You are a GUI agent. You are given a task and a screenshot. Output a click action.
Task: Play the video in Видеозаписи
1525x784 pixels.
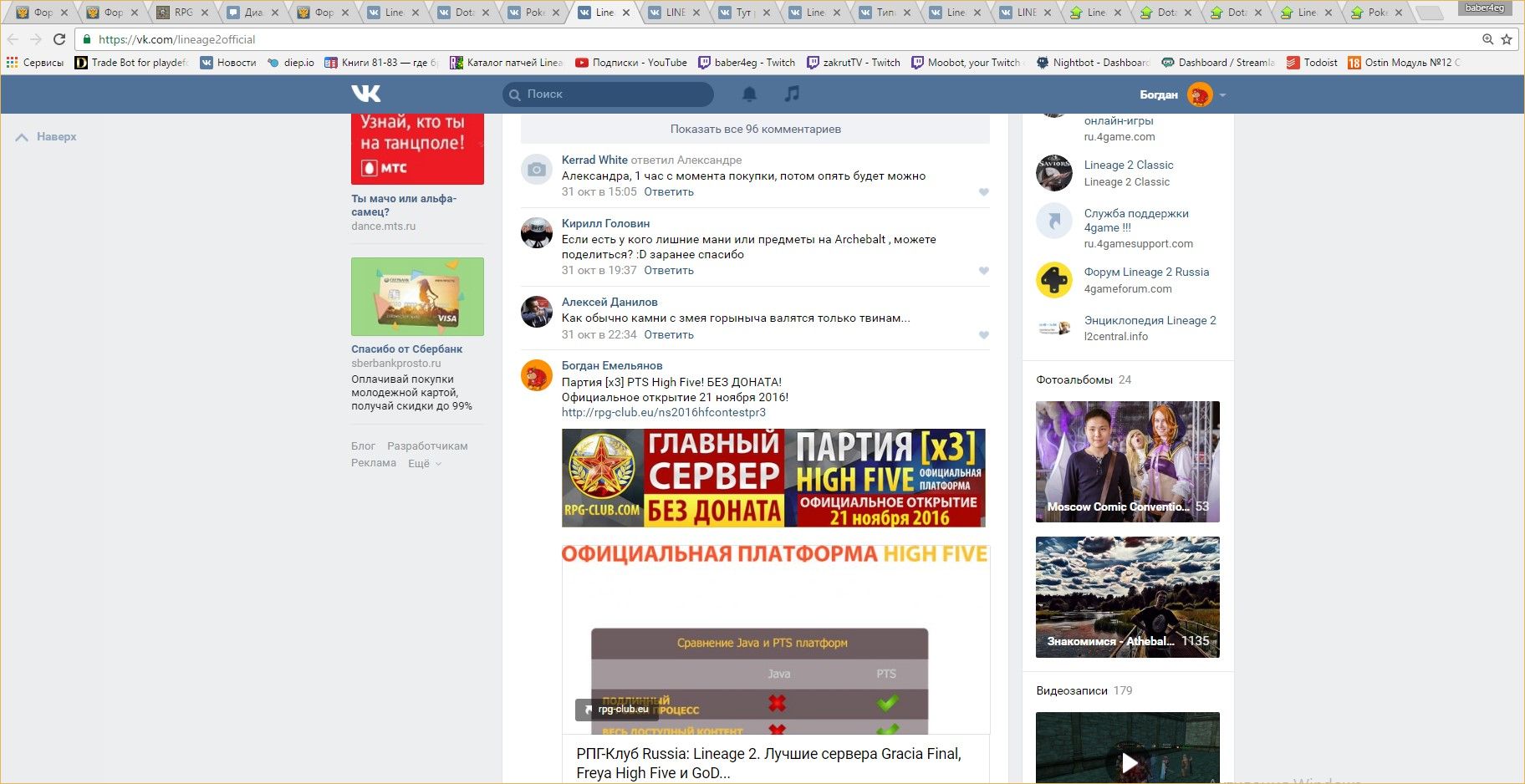1129,761
